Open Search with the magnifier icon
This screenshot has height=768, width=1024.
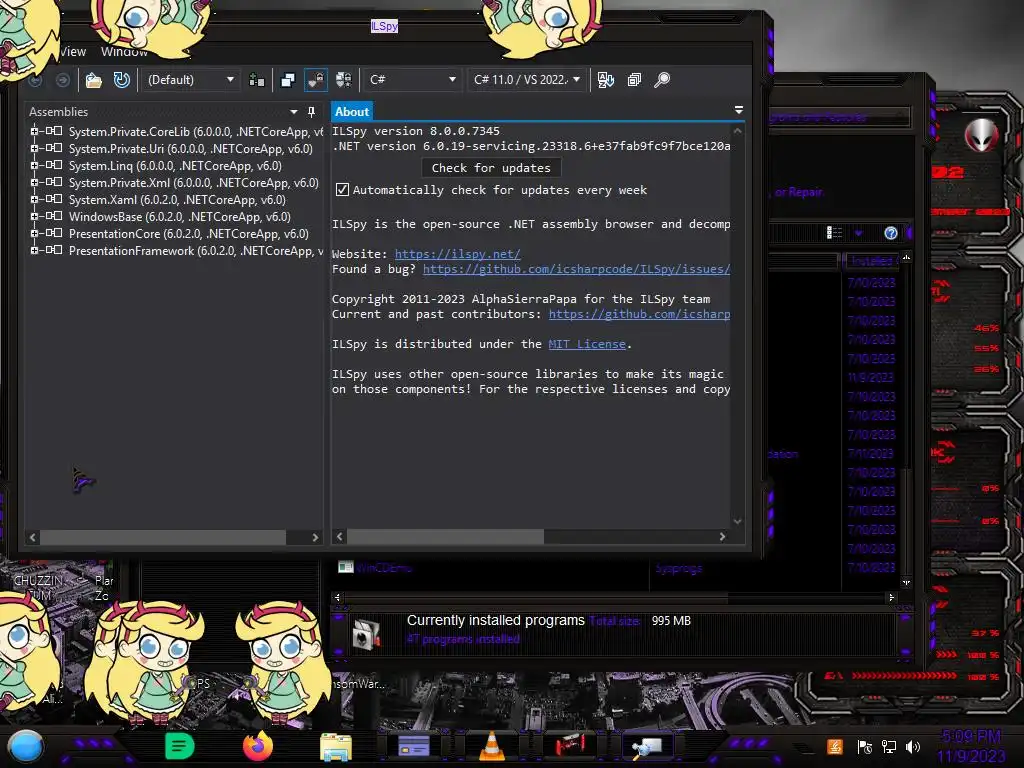pos(662,80)
